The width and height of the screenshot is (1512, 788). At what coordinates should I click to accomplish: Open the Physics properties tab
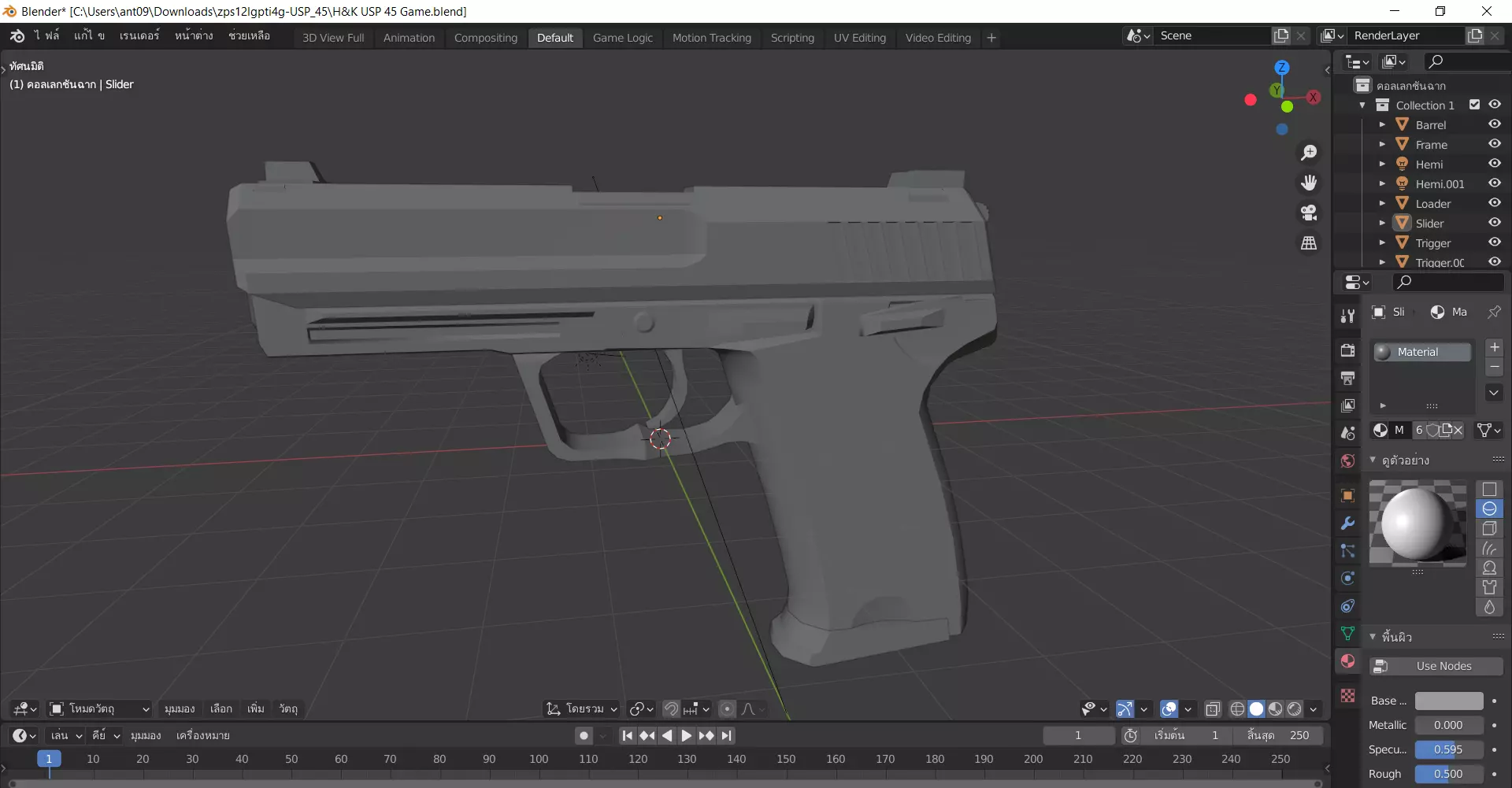click(1347, 578)
